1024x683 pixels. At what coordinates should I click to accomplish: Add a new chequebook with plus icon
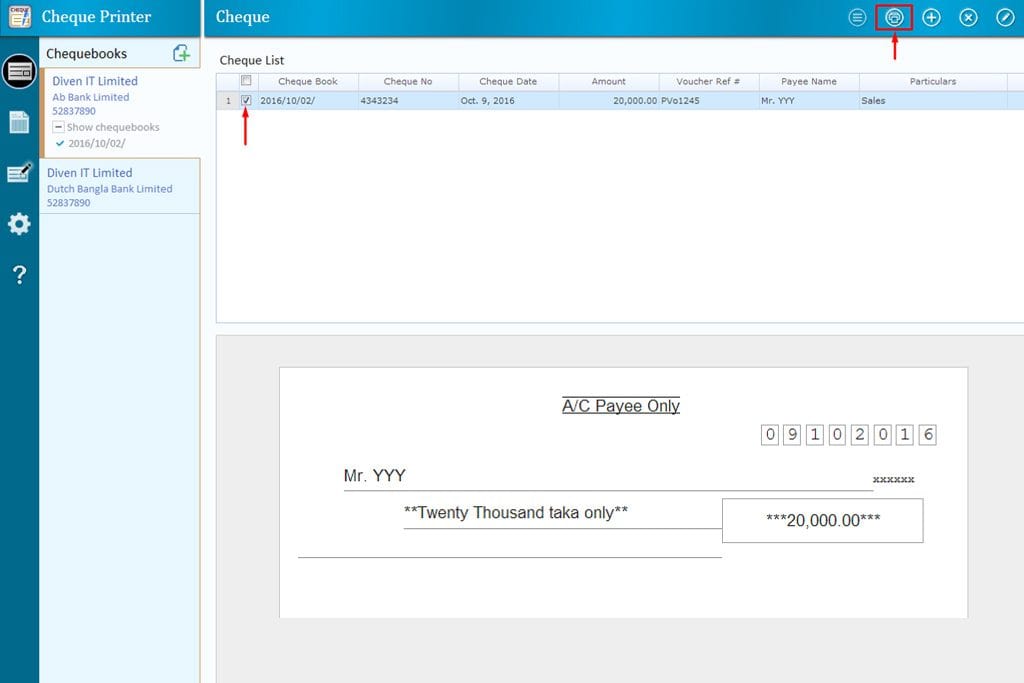pyautogui.click(x=181, y=53)
